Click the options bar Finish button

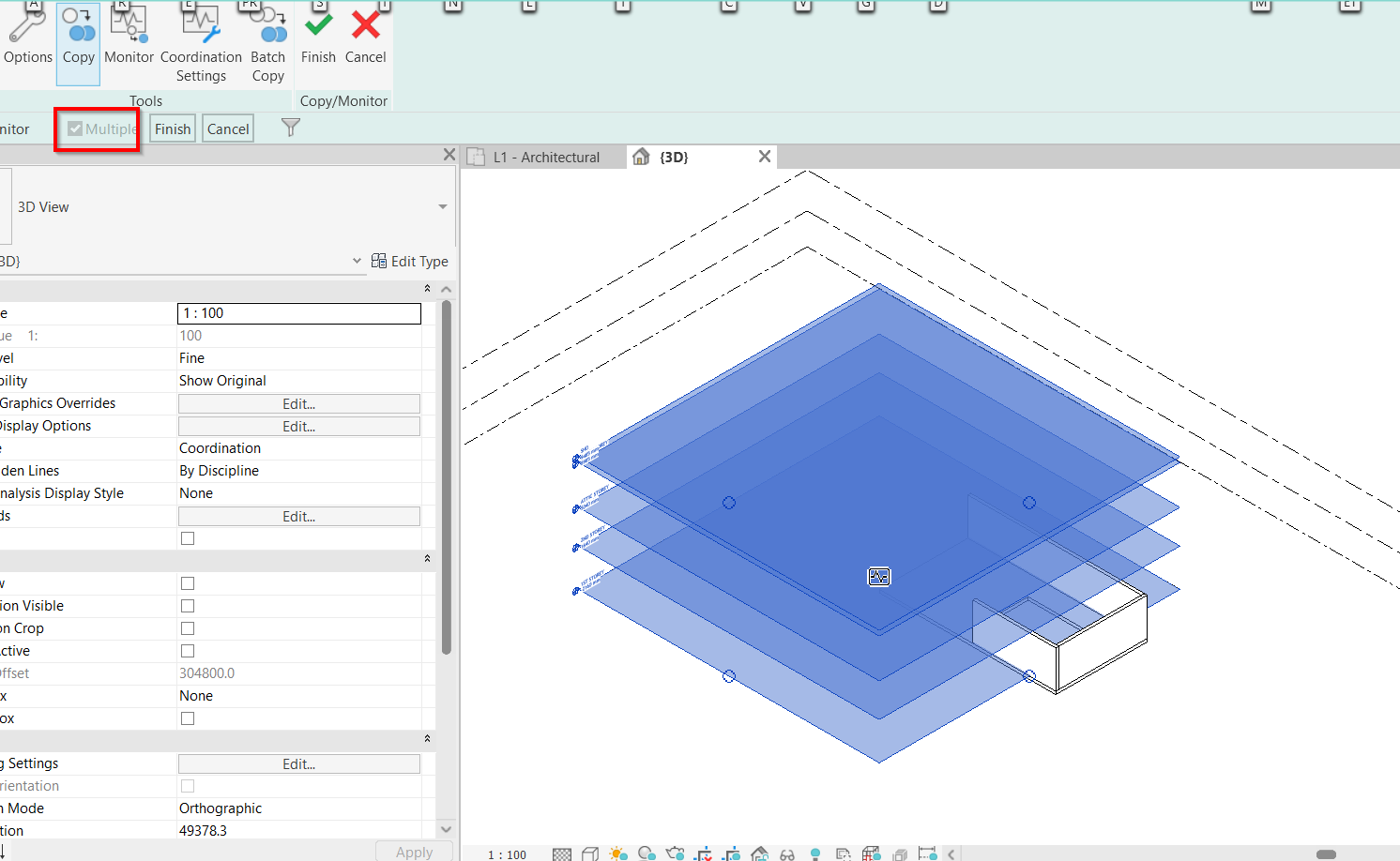(173, 129)
